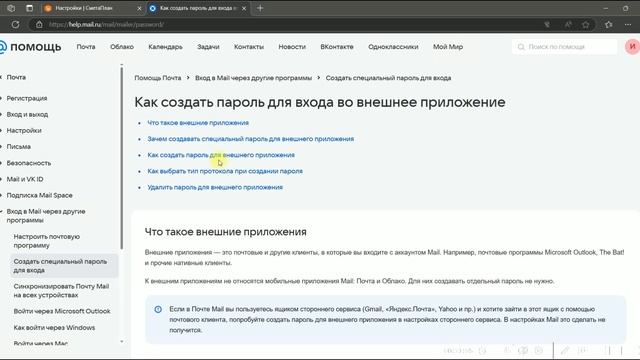Viewport: 640px width, 360px height.
Task: Click the sidebar vertical scrollbar
Action: pos(122,157)
